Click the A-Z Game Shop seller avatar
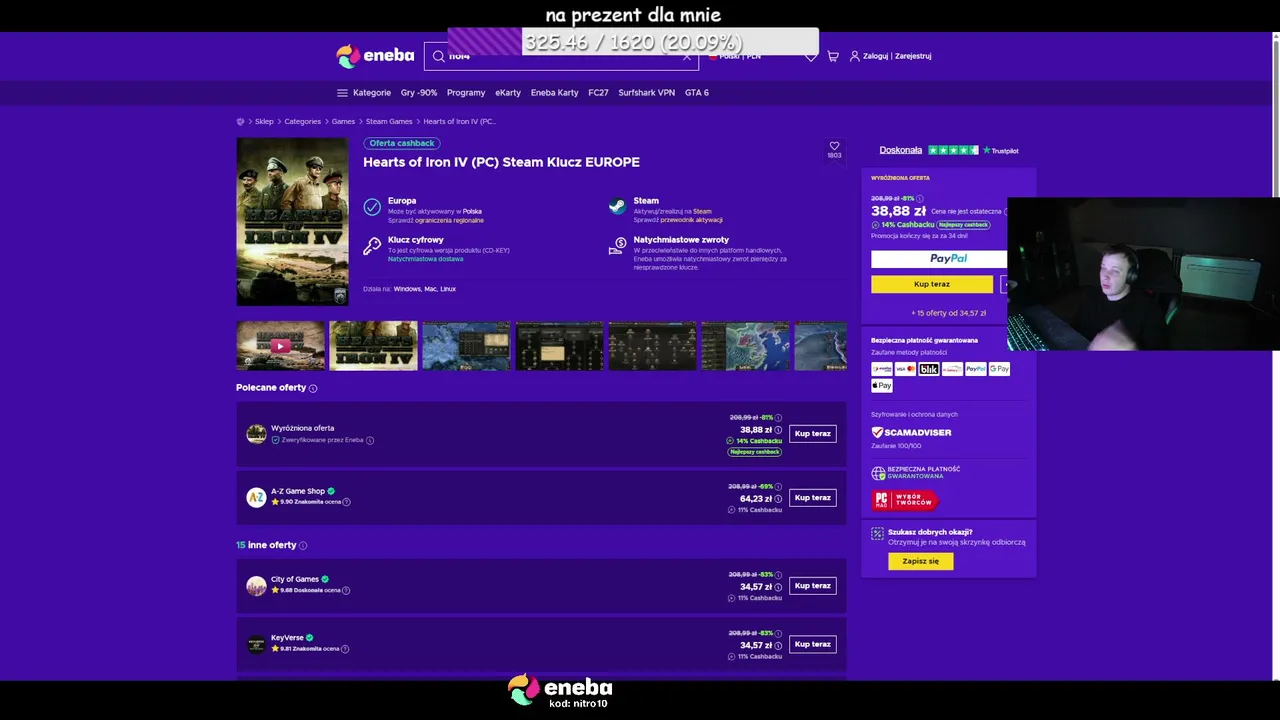1280x720 pixels. pyautogui.click(x=256, y=497)
